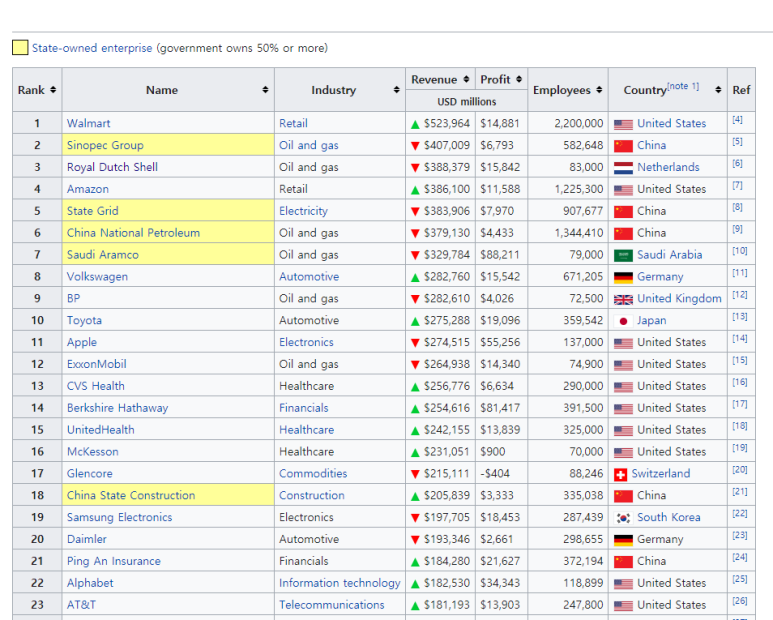
Task: Open the McKesson company link
Action: point(93,451)
